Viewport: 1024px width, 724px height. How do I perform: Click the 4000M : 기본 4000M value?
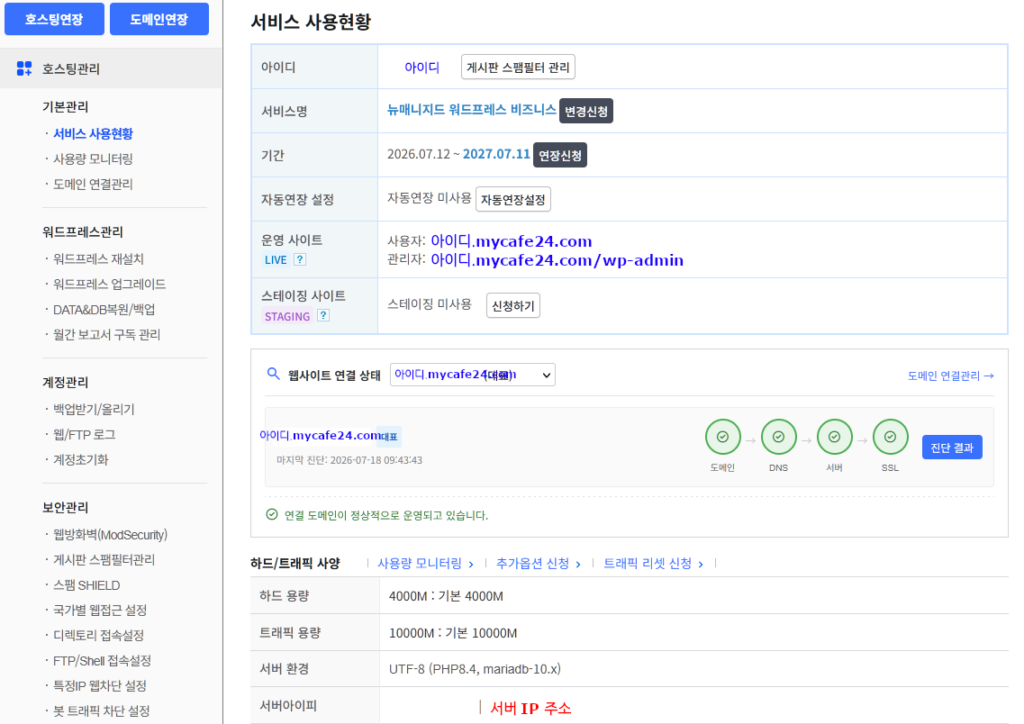pos(446,596)
